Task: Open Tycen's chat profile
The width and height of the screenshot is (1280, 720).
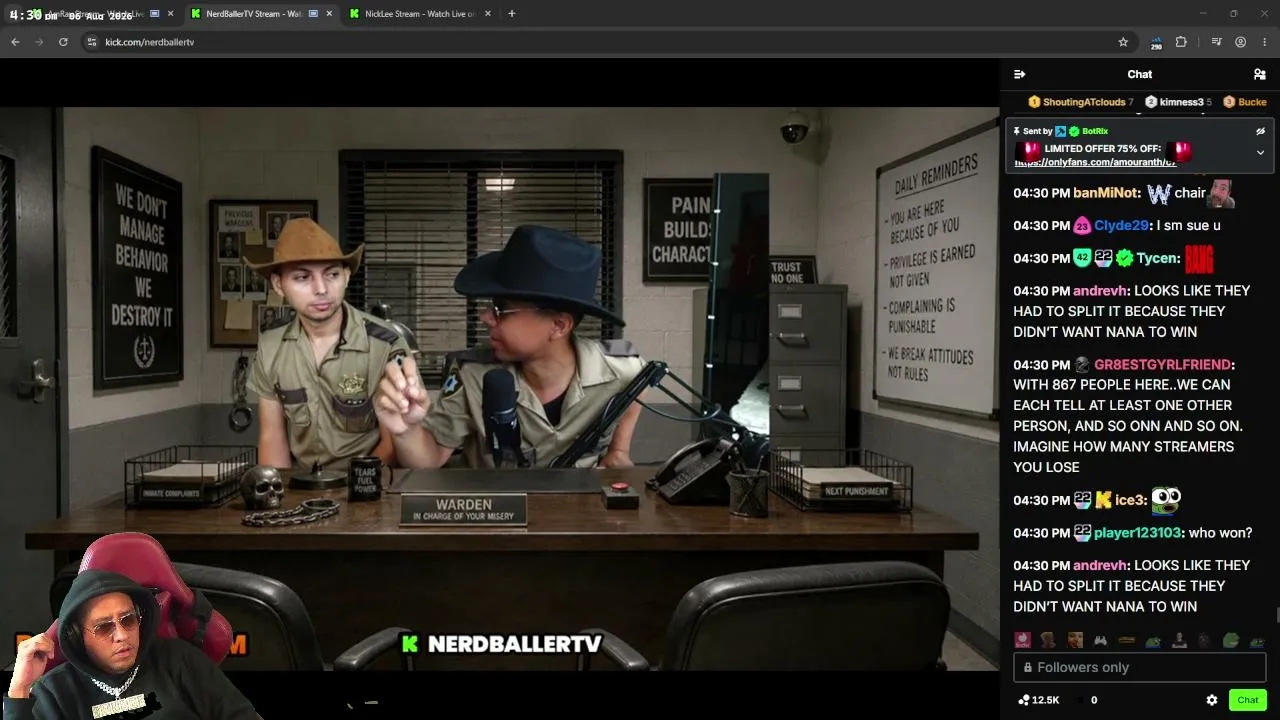Action: point(1158,258)
